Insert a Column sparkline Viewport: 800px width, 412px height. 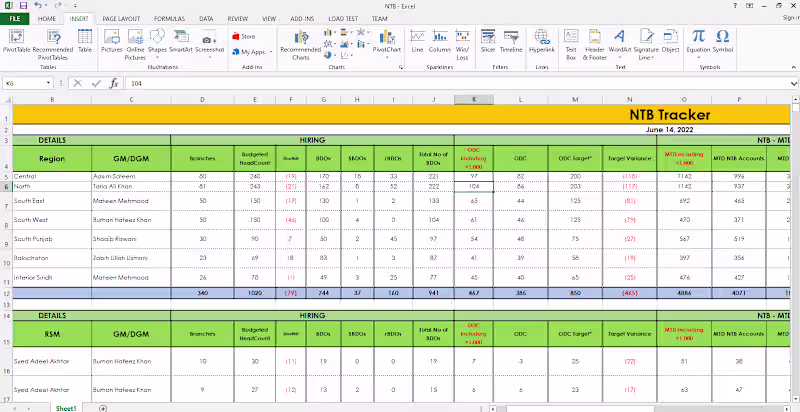(439, 41)
